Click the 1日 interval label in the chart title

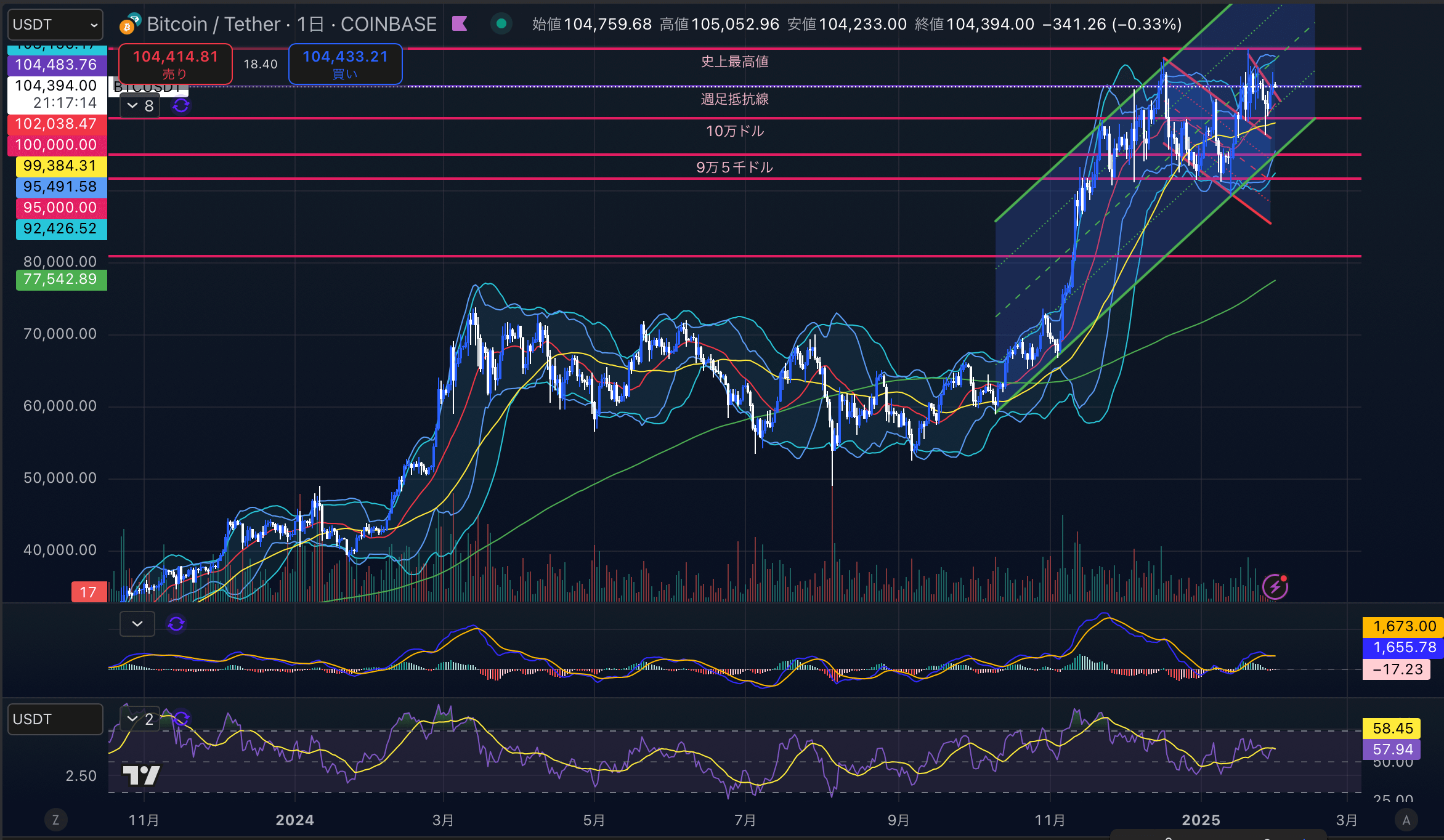[x=310, y=24]
